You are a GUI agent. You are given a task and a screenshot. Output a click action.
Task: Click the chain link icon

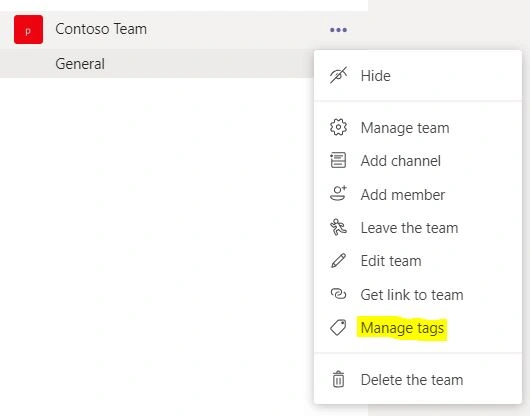338,294
